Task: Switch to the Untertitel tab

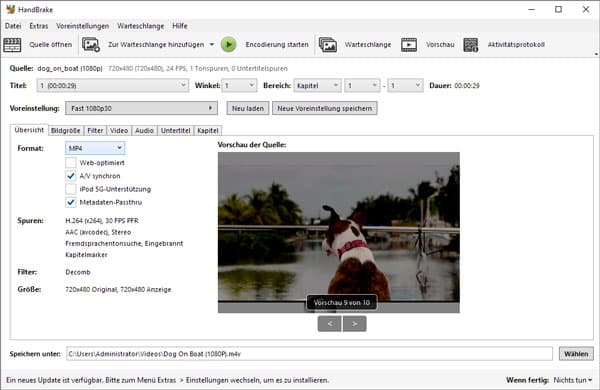Action: point(176,131)
